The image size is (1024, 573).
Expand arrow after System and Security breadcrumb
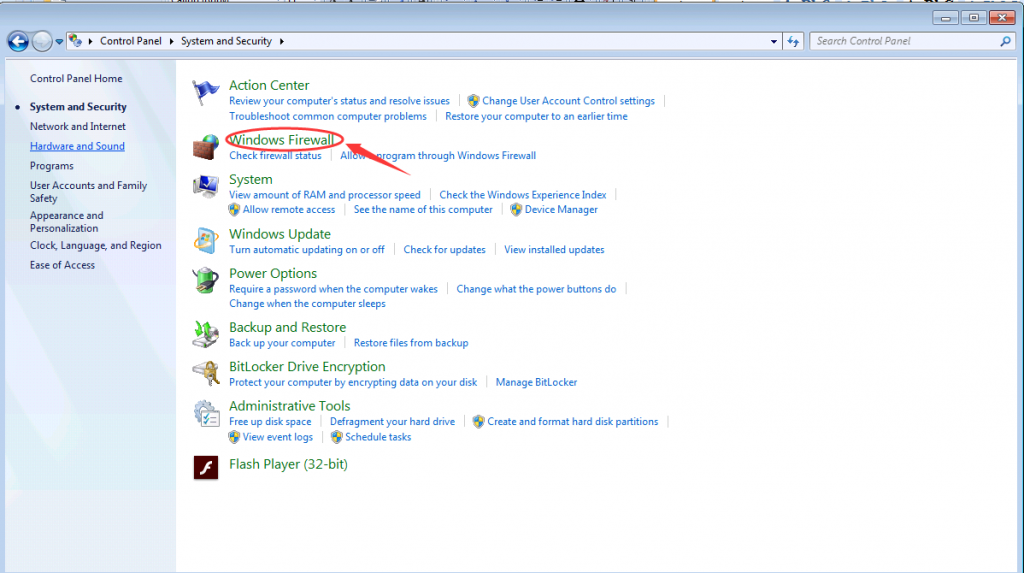click(x=282, y=41)
